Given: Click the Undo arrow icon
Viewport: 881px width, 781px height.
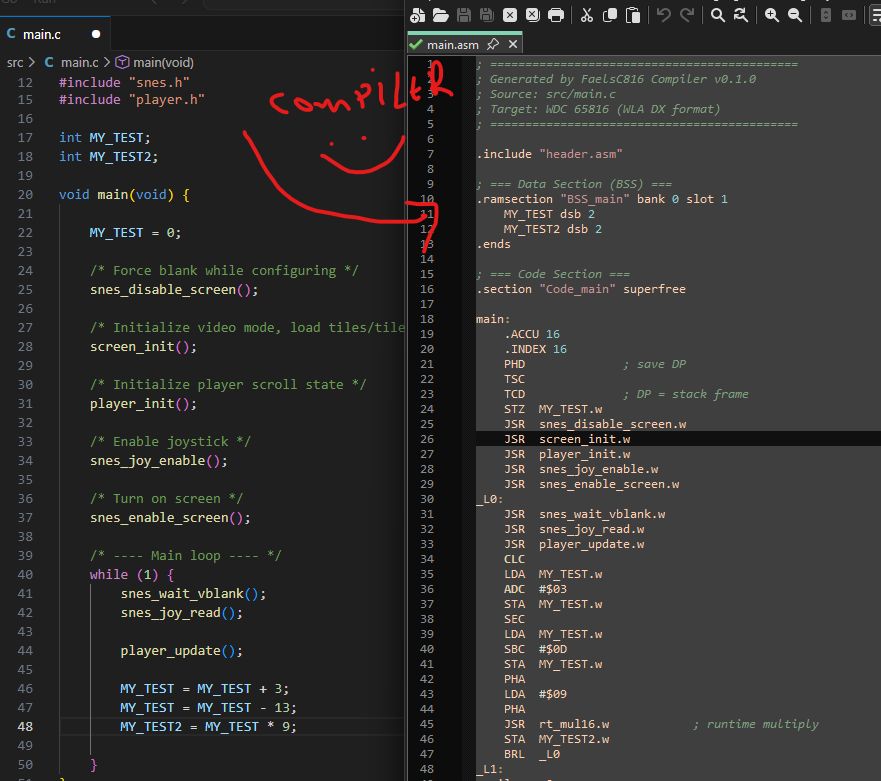Looking at the screenshot, I should (x=664, y=15).
